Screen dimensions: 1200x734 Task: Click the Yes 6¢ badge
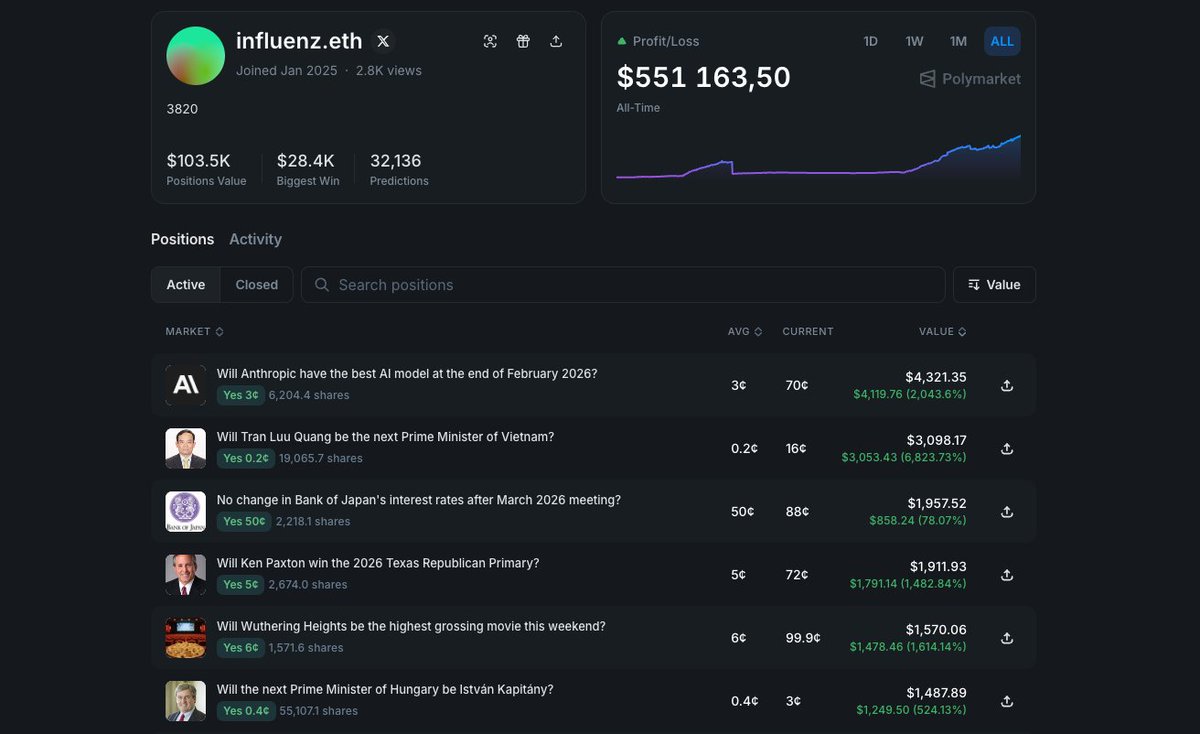(x=241, y=647)
